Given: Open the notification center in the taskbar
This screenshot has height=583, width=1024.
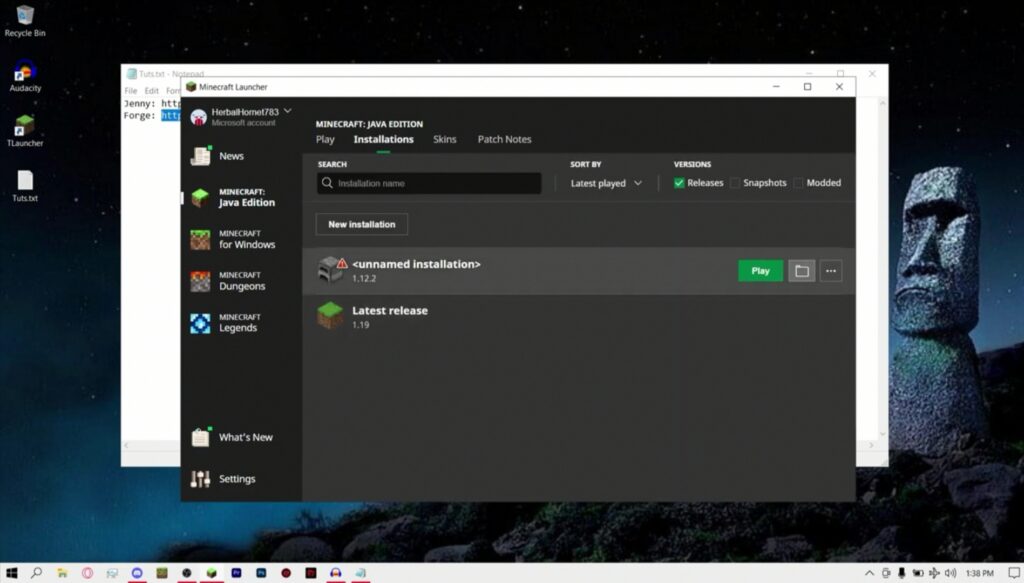Looking at the screenshot, I should click(1014, 573).
